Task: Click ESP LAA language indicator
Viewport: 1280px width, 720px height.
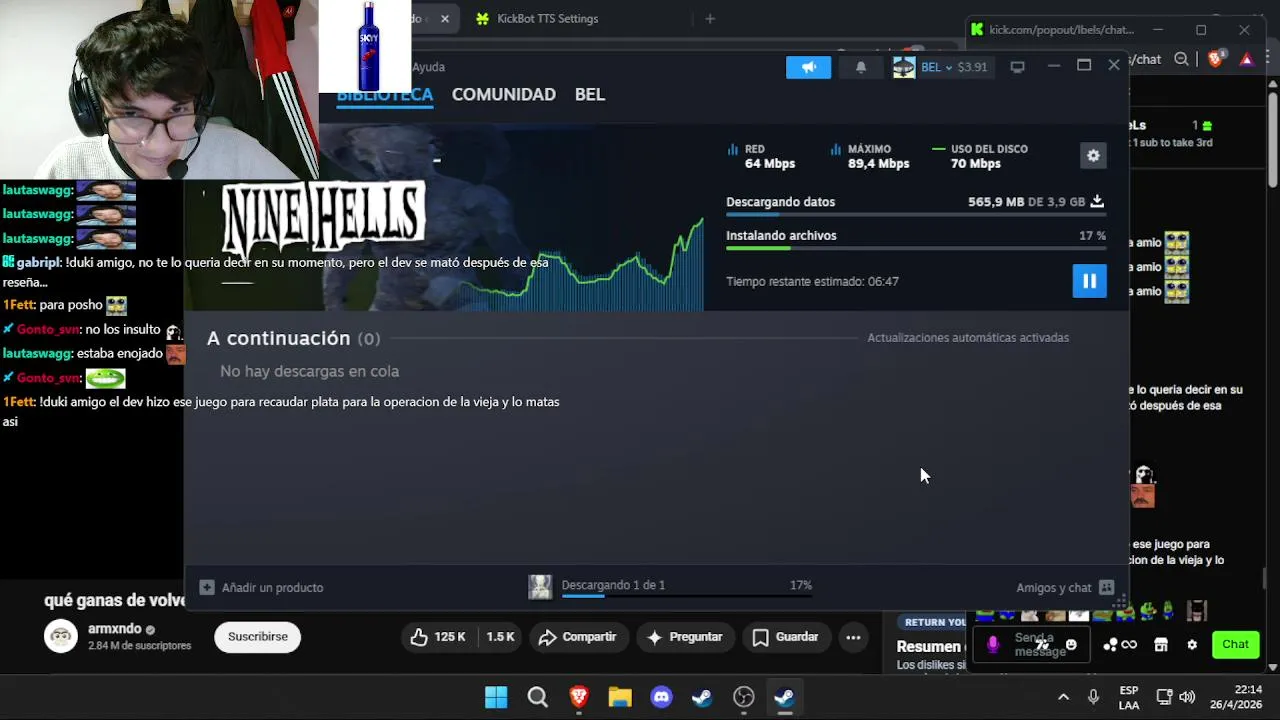Action: [1129, 697]
